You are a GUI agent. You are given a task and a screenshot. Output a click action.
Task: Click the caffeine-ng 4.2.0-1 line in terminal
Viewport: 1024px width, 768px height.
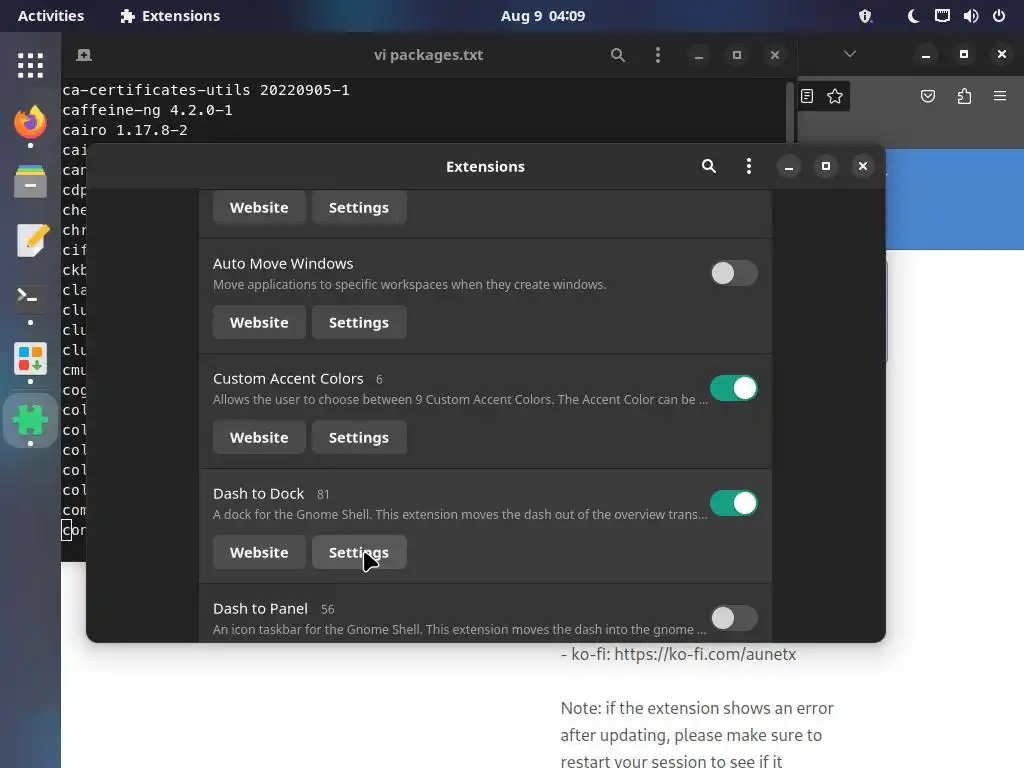pyautogui.click(x=148, y=110)
